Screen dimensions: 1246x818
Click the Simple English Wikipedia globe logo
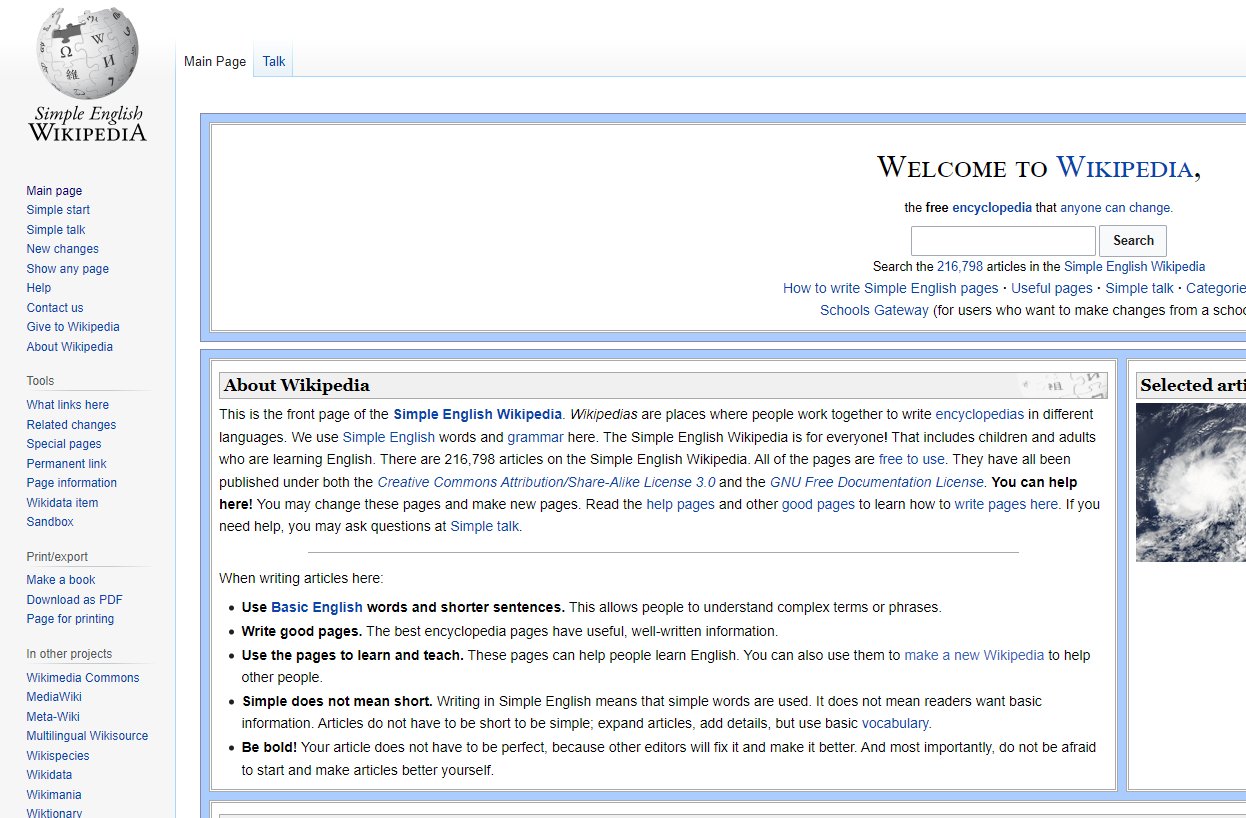(x=87, y=75)
